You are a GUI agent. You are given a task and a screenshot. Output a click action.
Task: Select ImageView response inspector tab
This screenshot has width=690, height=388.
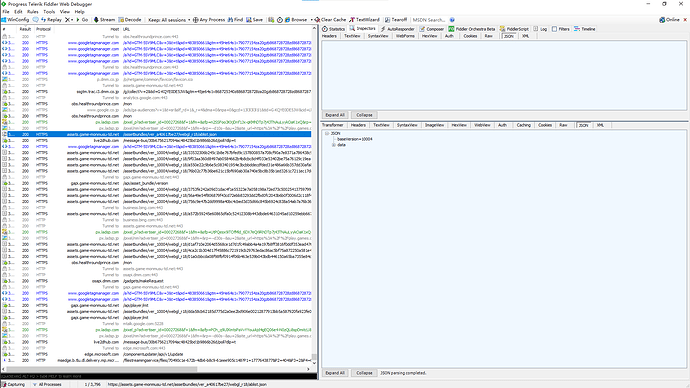coord(434,125)
